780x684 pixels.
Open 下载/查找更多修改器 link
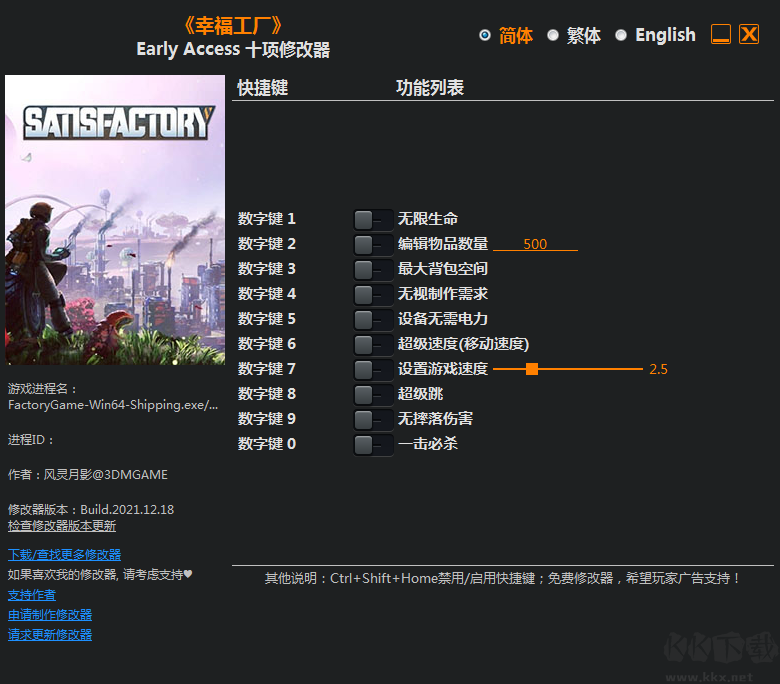coord(64,555)
